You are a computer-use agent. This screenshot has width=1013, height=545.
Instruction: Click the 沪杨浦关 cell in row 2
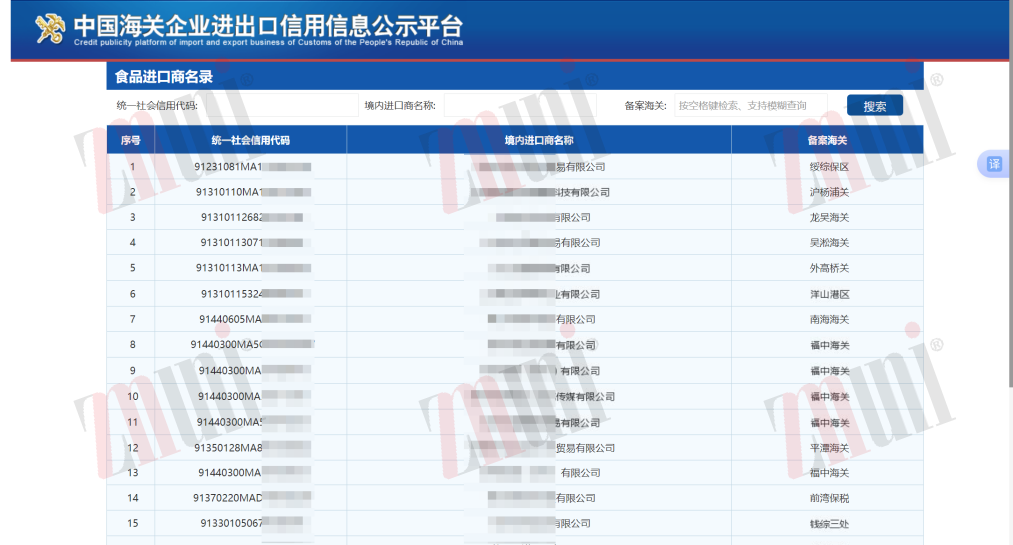pyautogui.click(x=828, y=192)
